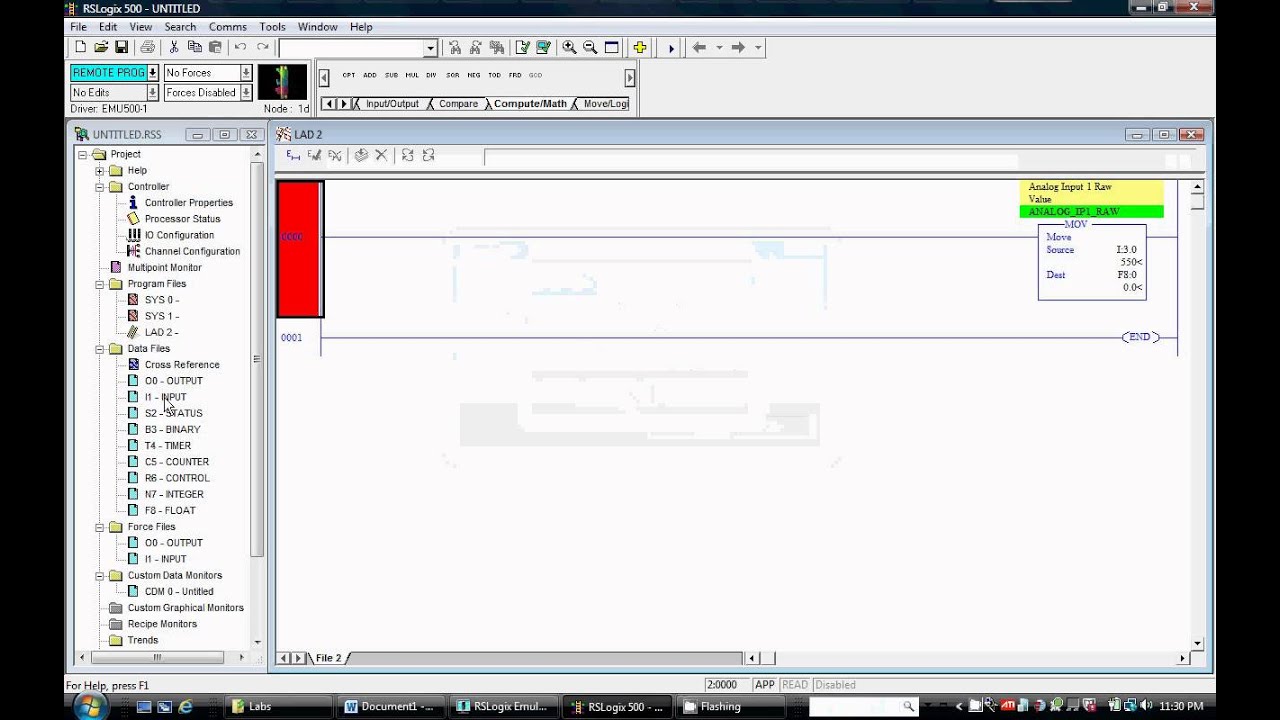The image size is (1280, 720).
Task: Click the Zoom Out magnifier icon
Action: click(590, 47)
